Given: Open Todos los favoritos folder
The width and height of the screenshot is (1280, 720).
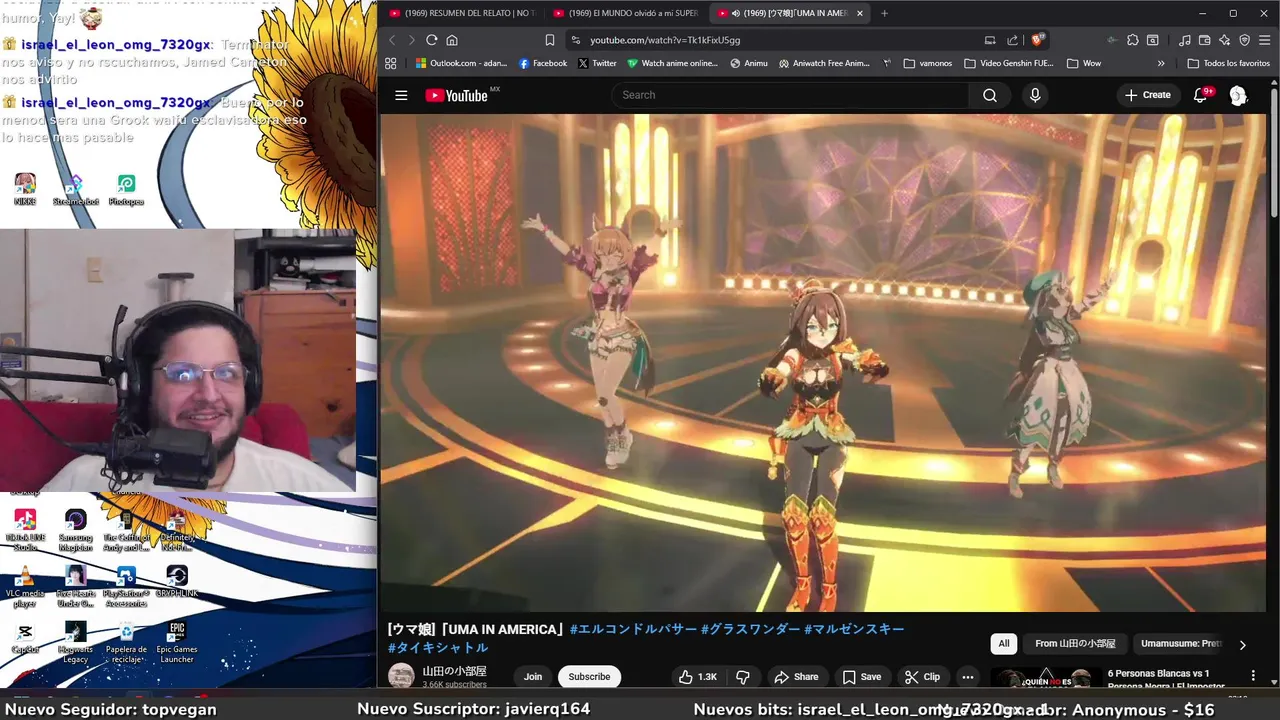Looking at the screenshot, I should click(x=1228, y=63).
